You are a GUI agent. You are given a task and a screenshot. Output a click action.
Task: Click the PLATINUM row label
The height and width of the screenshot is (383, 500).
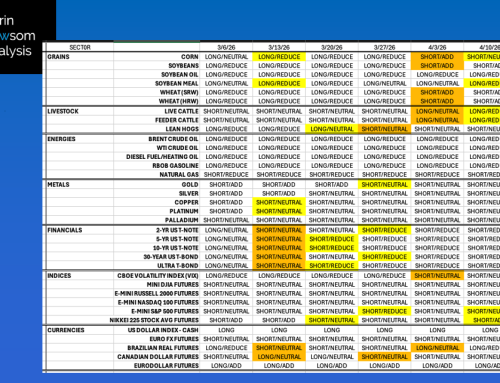point(184,211)
